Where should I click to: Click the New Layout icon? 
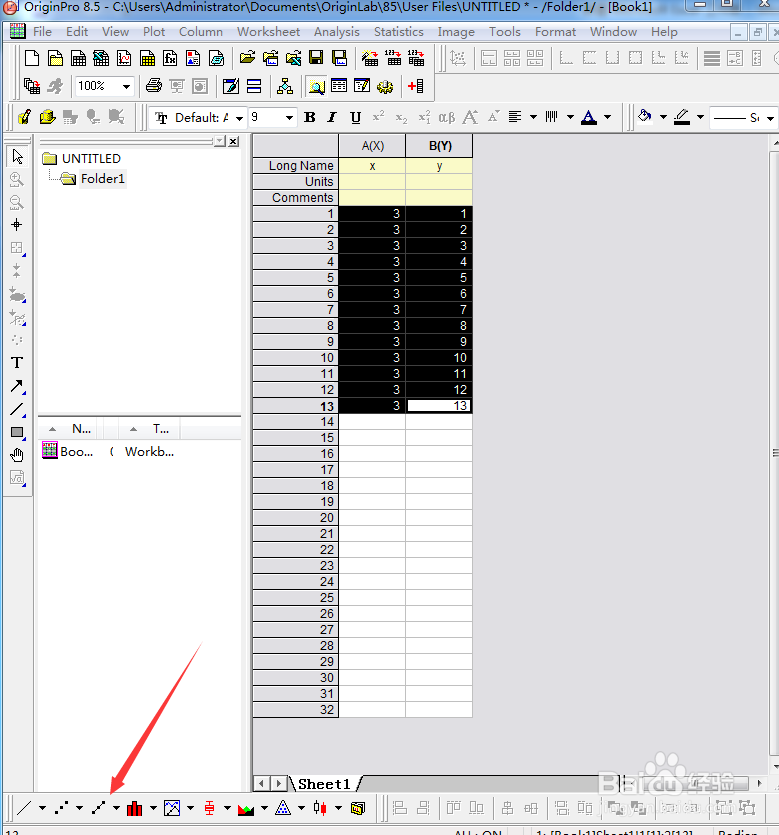coord(193,58)
